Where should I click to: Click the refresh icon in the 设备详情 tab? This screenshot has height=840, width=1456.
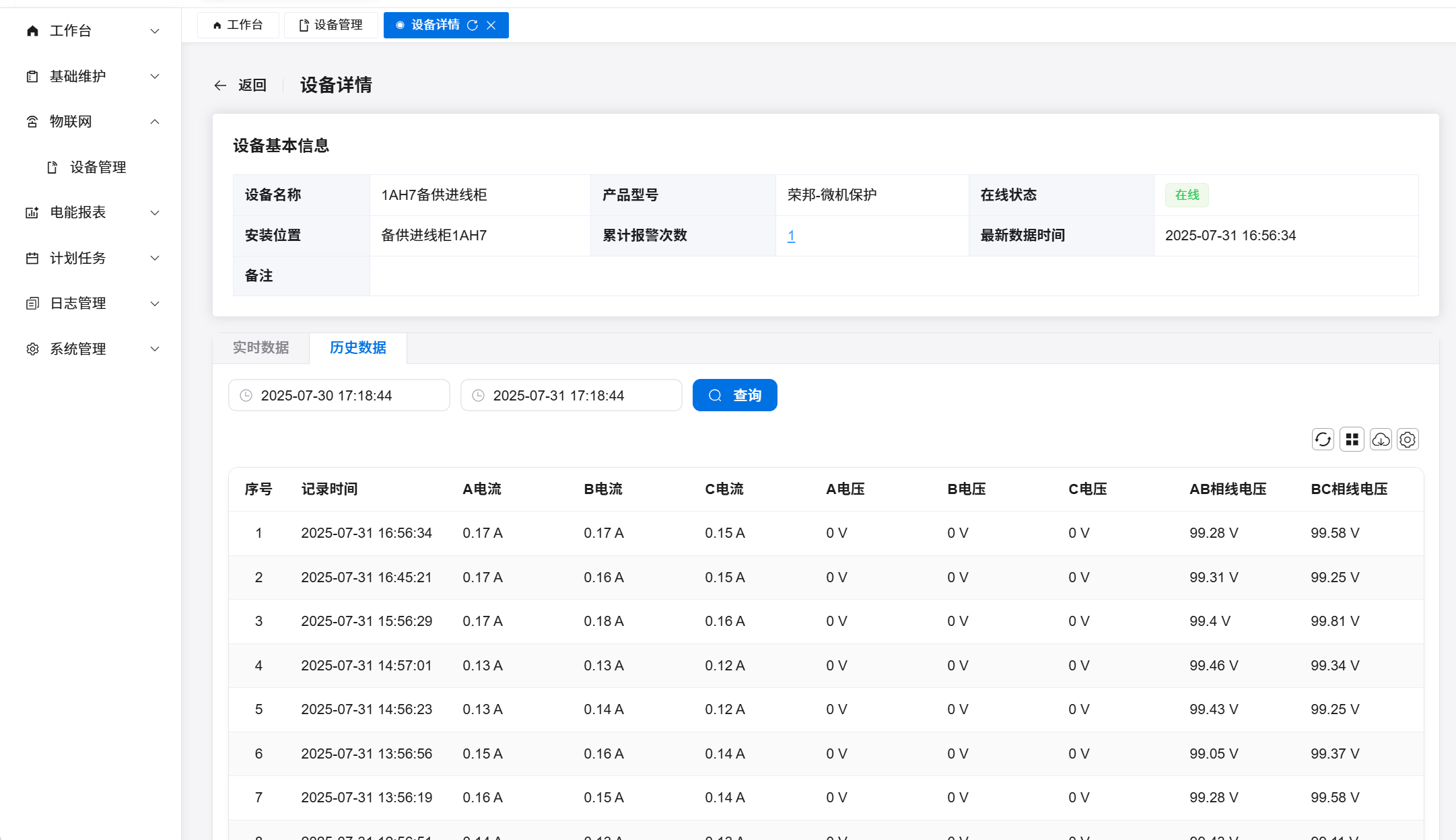[473, 25]
